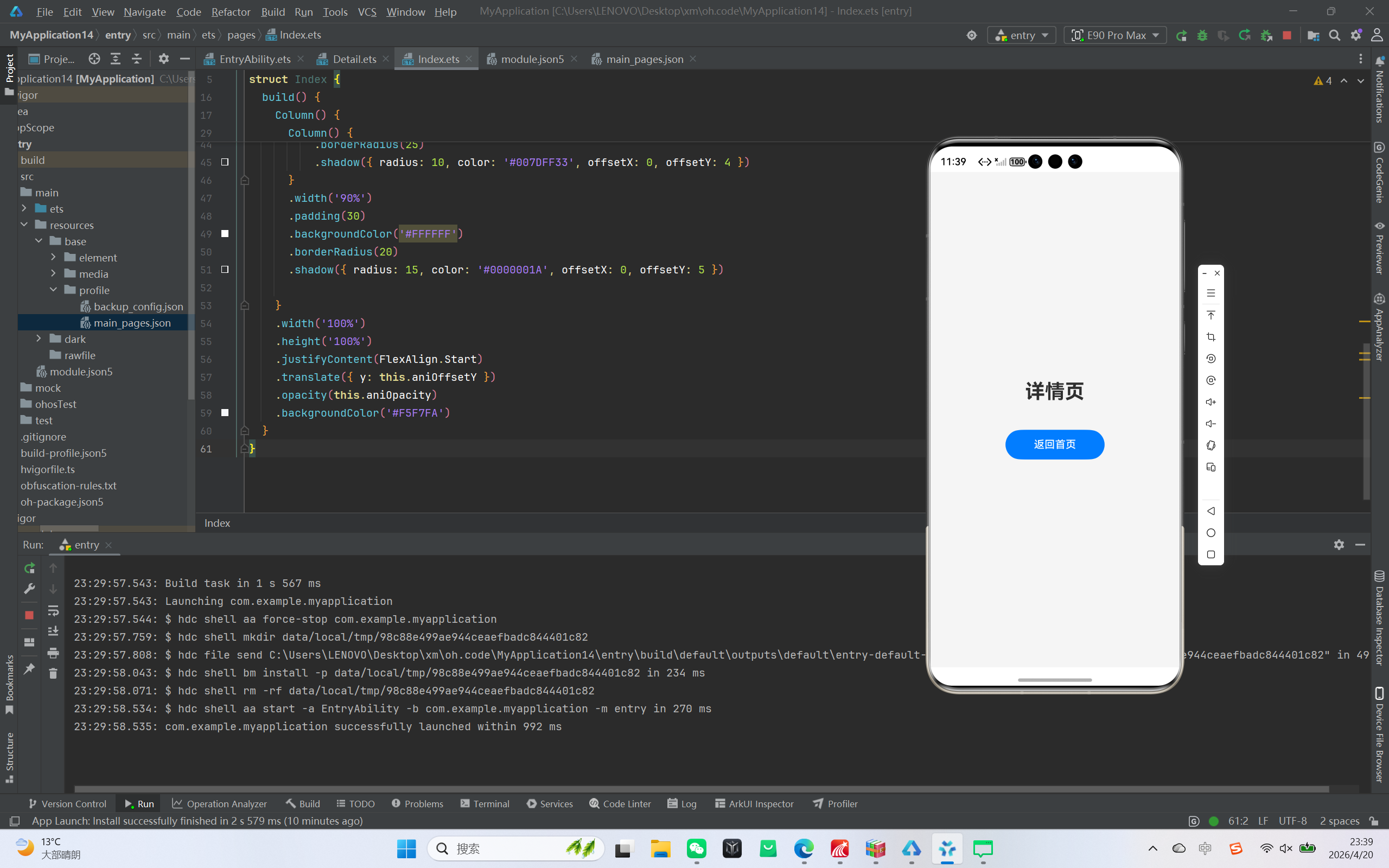Click emulator volume down icon
The width and height of the screenshot is (1389, 868).
tap(1211, 424)
